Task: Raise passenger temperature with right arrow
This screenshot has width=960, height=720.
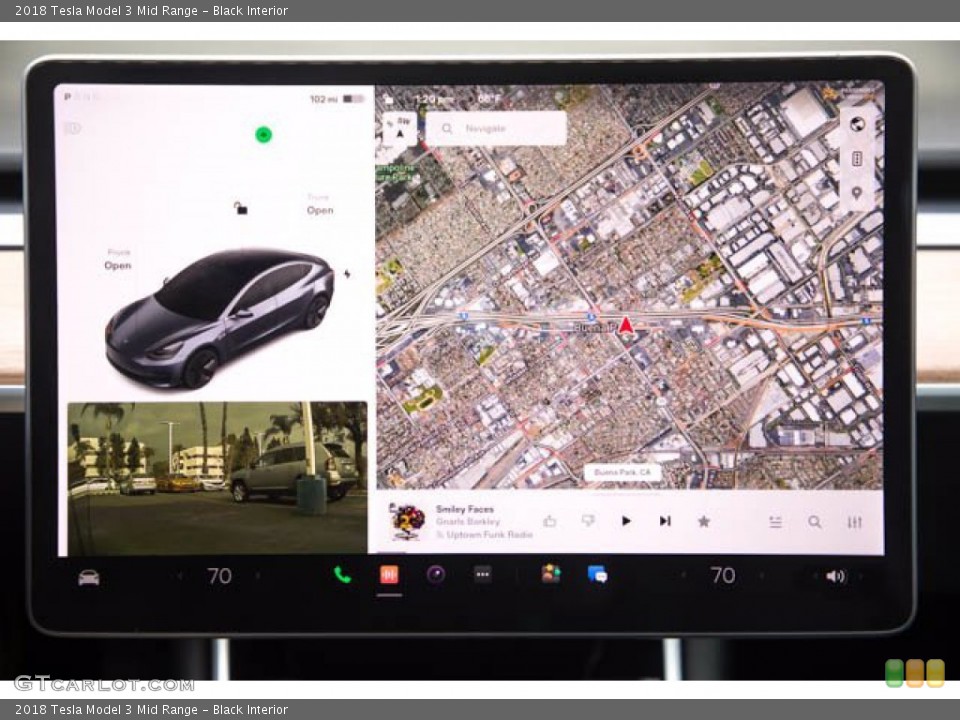Action: [x=762, y=576]
